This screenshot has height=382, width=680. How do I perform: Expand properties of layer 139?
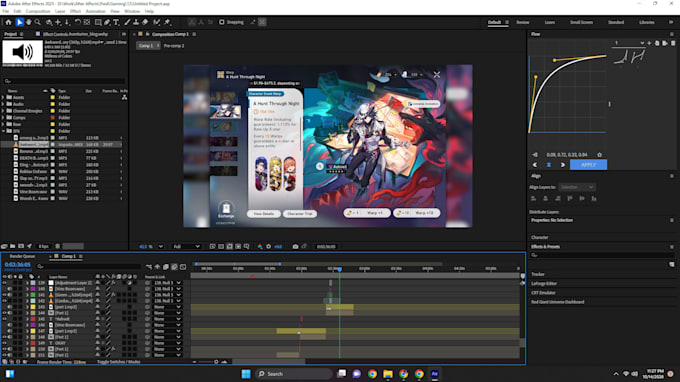(27, 283)
